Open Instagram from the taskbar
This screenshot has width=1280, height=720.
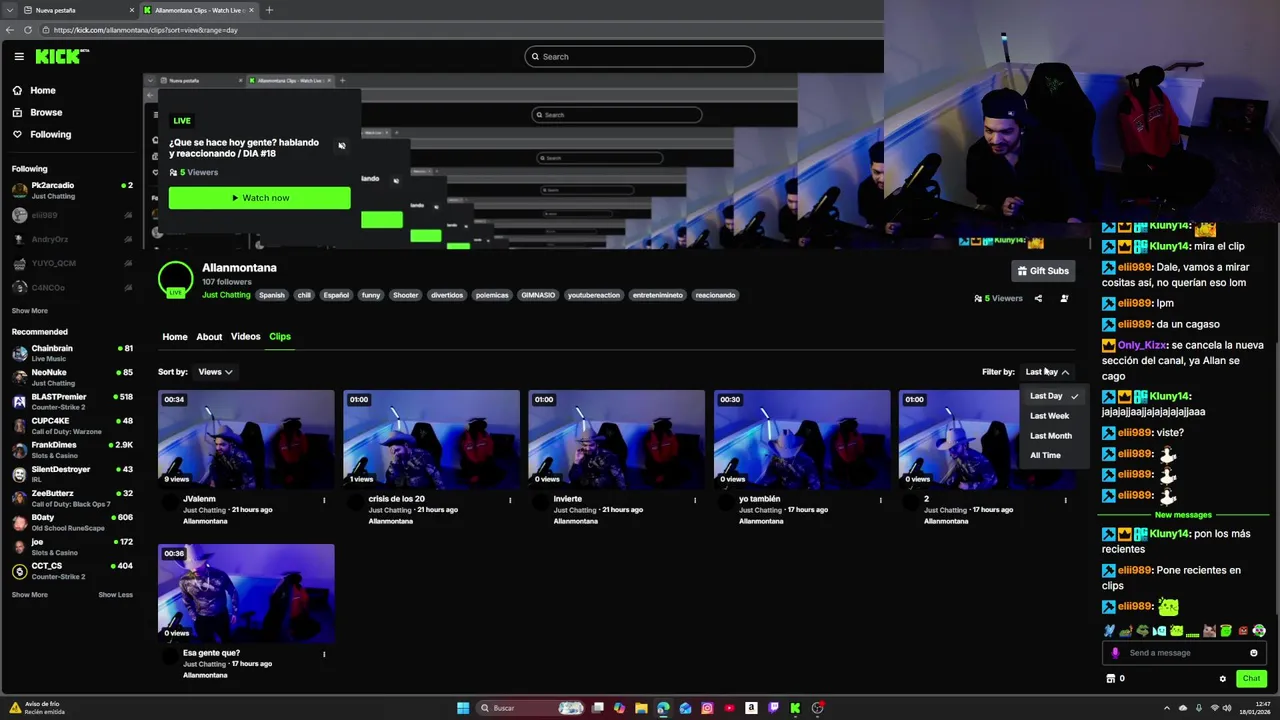tap(707, 708)
